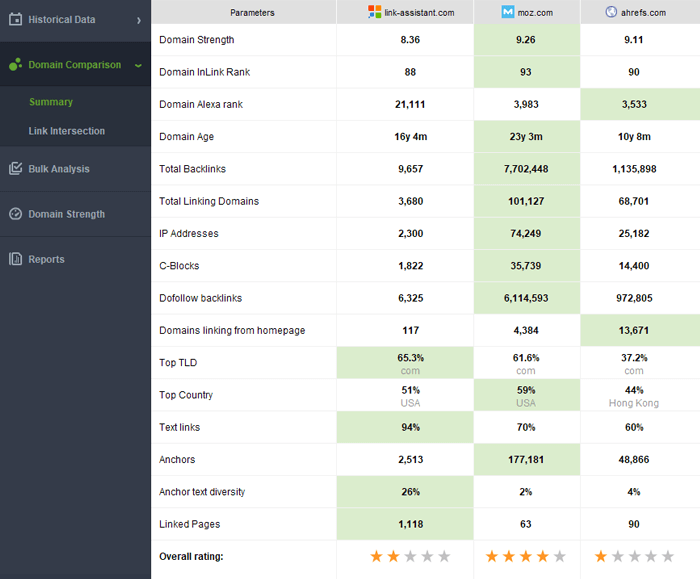Click the Domain InLink Rank row label

coord(204,72)
